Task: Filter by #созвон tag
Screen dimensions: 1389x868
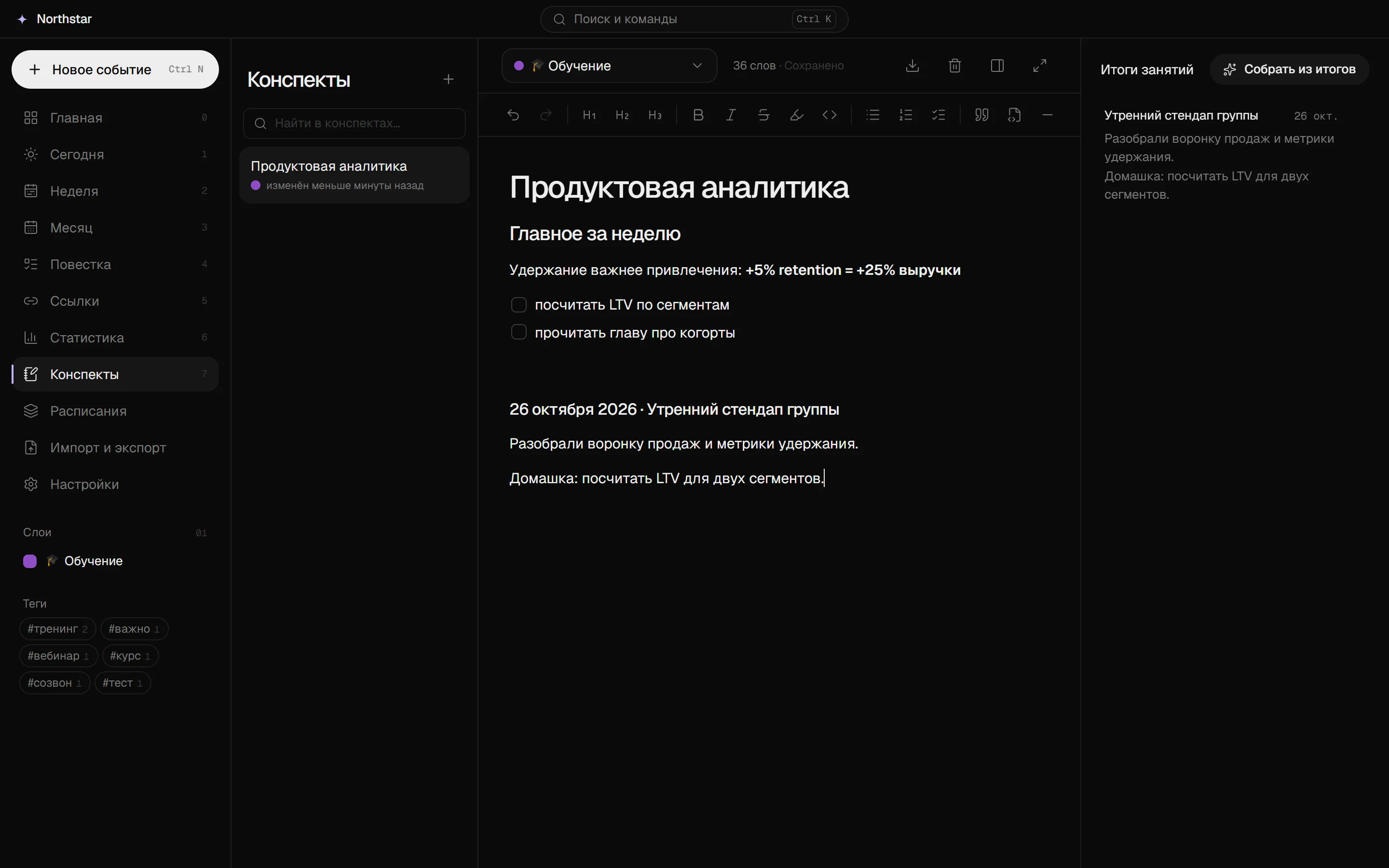Action: click(x=54, y=682)
